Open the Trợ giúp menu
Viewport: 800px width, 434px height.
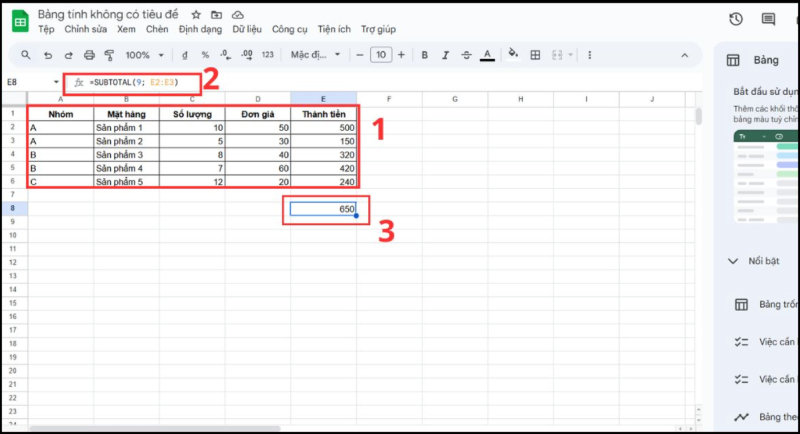379,30
